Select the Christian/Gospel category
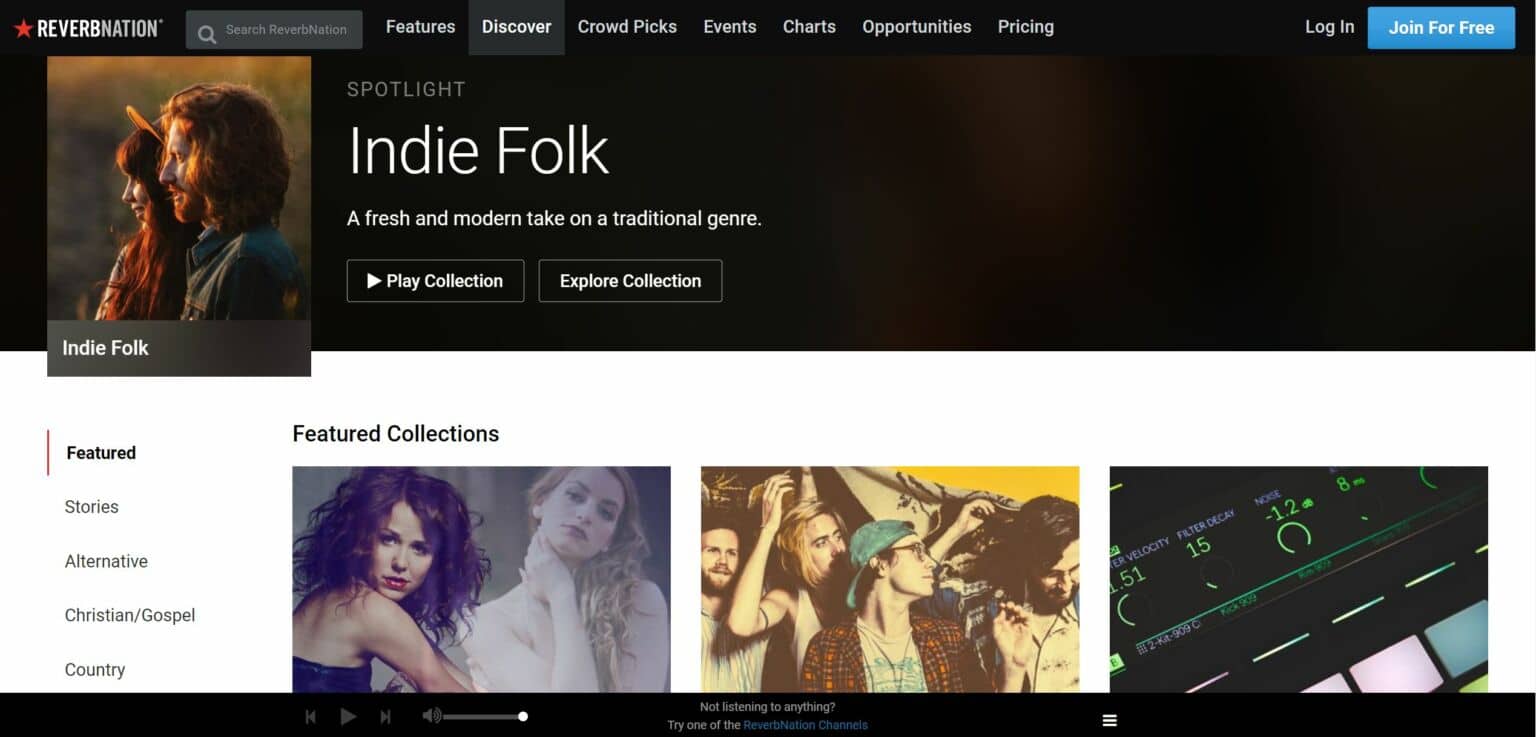This screenshot has width=1536, height=737. point(130,615)
